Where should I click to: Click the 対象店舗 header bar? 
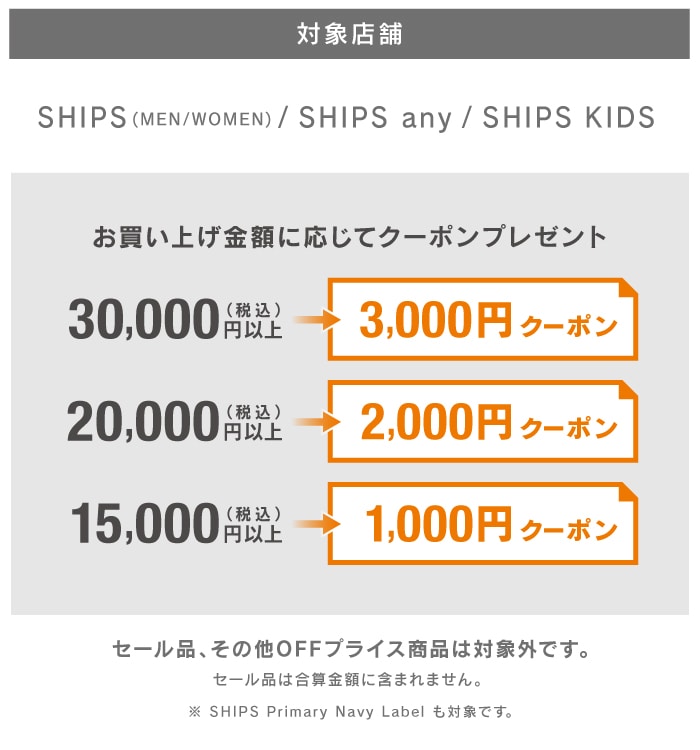coord(349,34)
